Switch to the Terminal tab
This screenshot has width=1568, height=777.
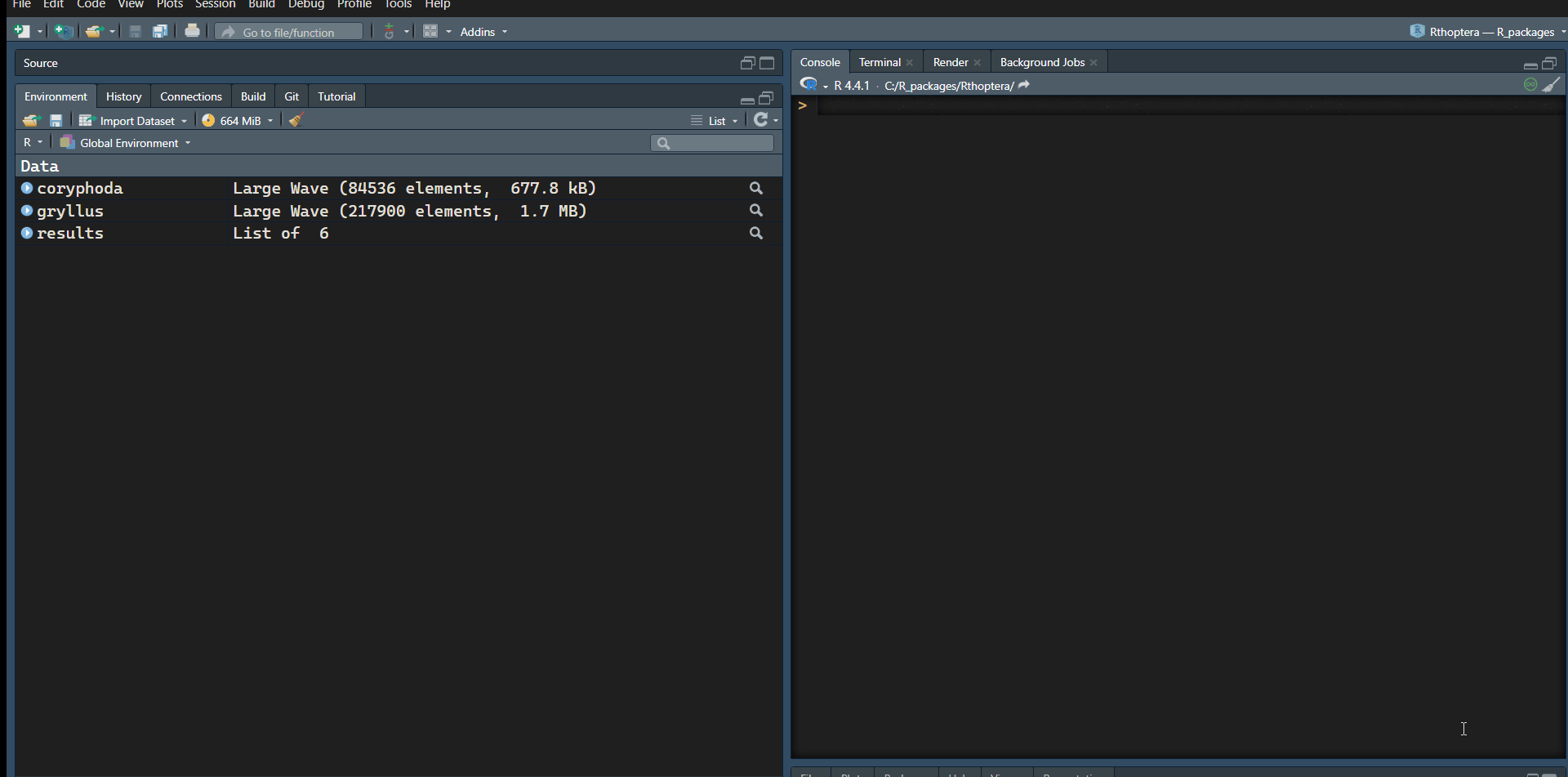pos(879,62)
